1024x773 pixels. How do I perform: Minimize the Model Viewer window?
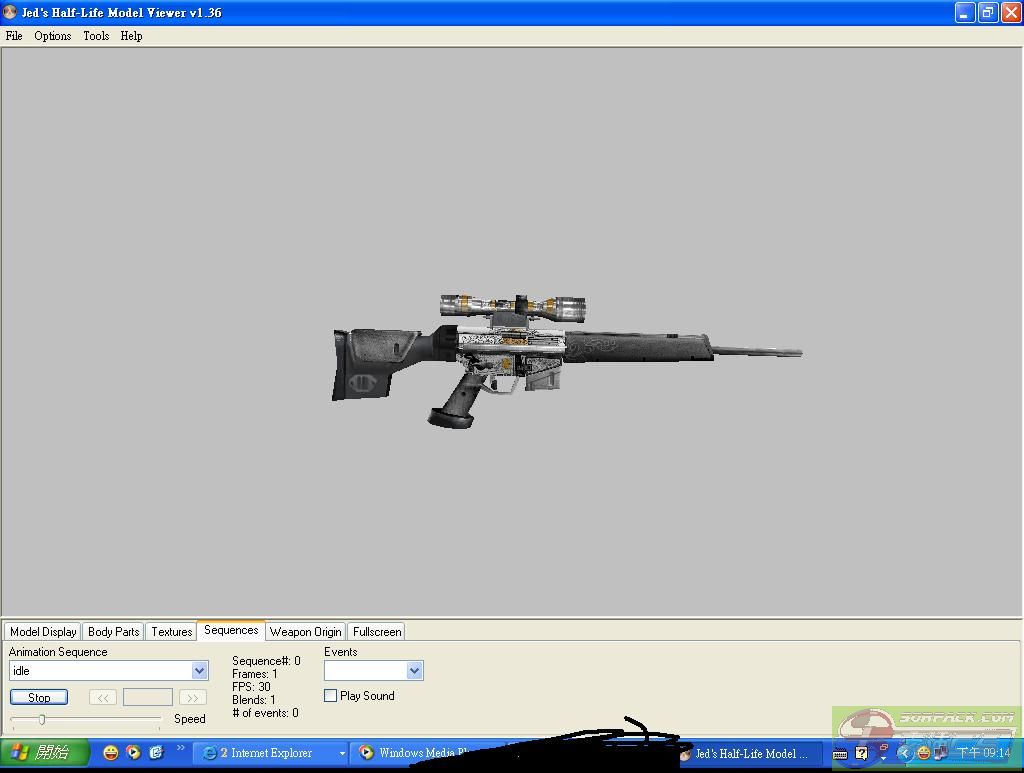965,12
